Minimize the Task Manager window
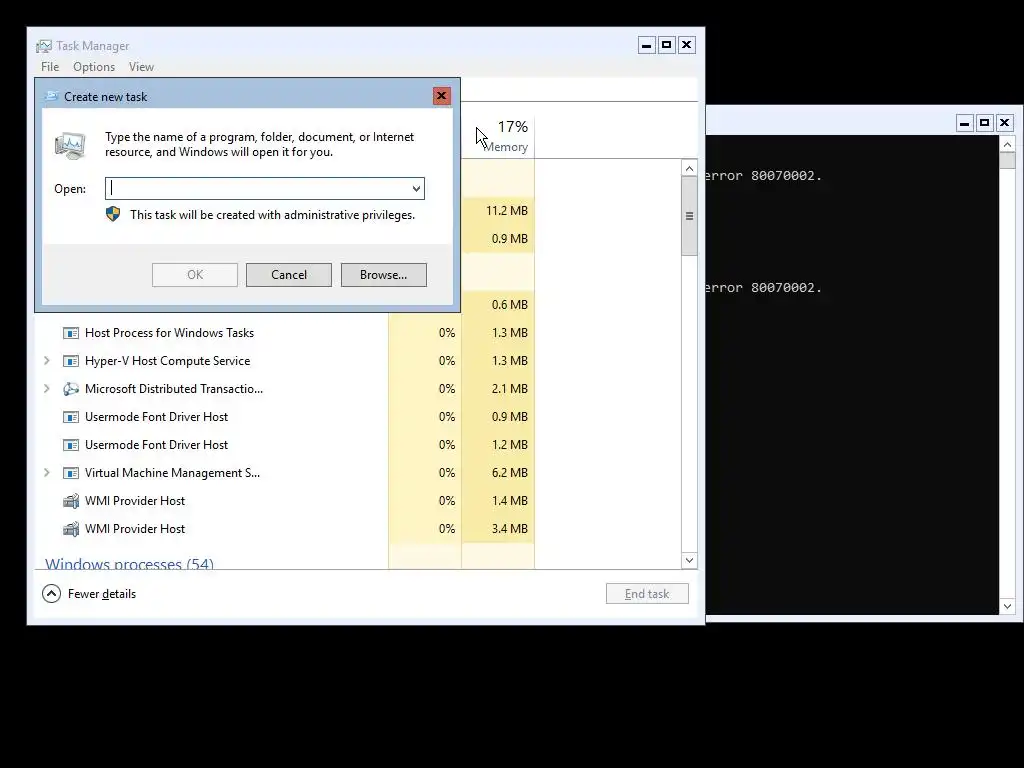 pyautogui.click(x=647, y=45)
